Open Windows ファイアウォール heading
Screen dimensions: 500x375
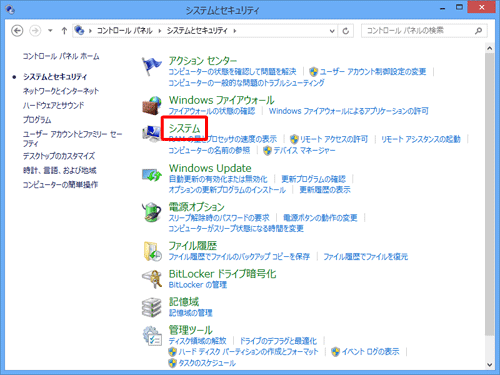click(221, 100)
